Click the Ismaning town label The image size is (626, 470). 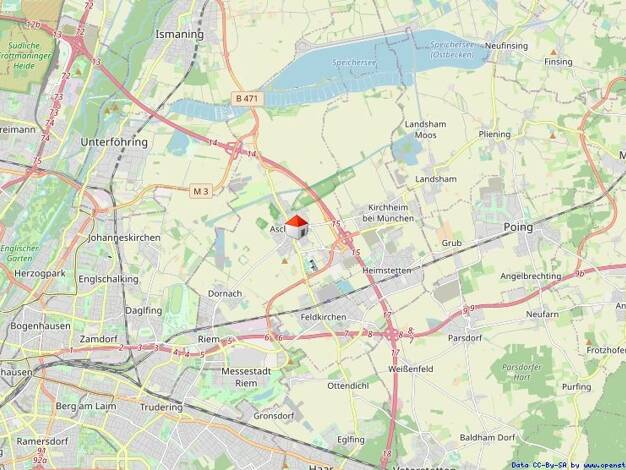179,34
